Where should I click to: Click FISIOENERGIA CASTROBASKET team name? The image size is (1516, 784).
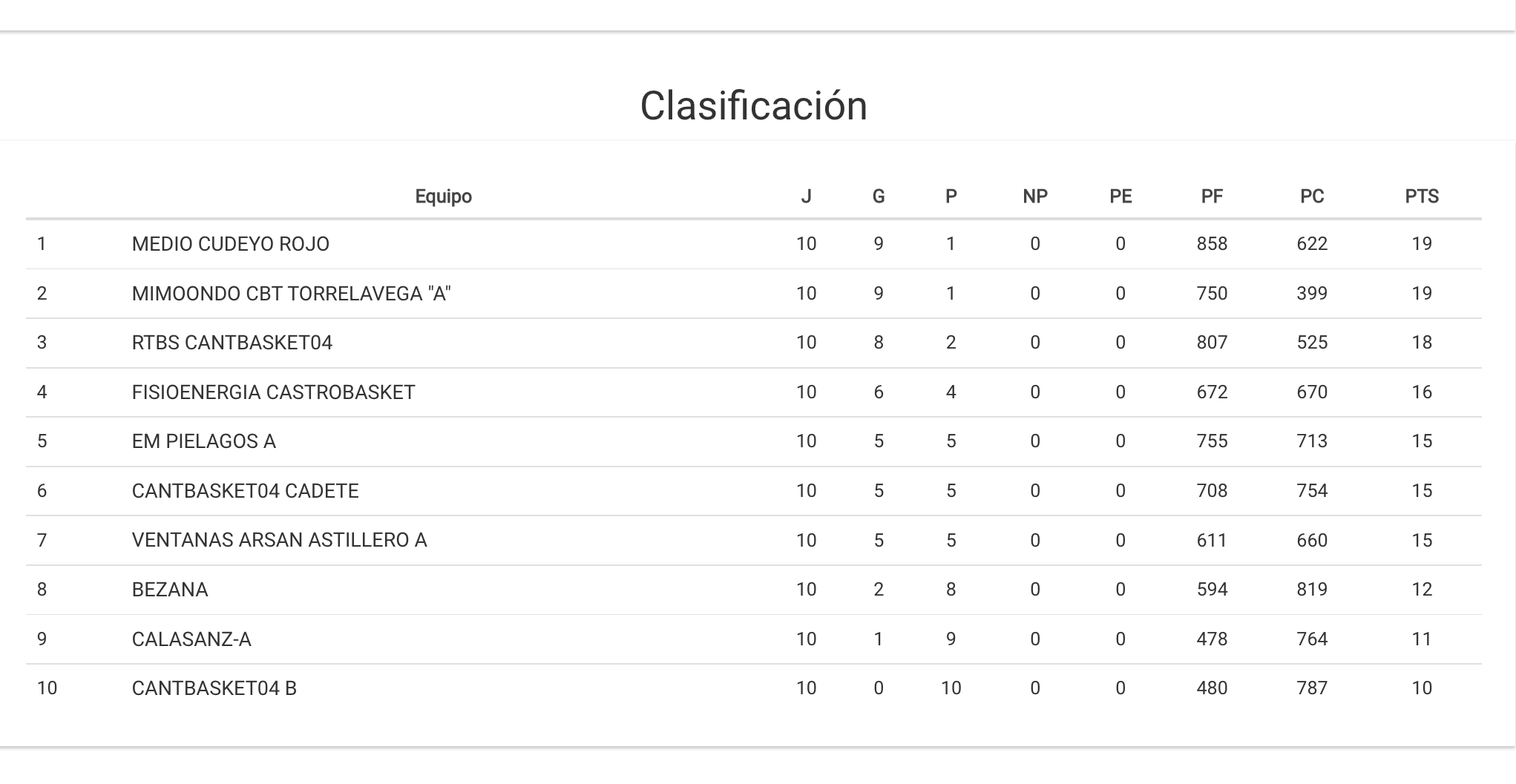click(x=273, y=392)
